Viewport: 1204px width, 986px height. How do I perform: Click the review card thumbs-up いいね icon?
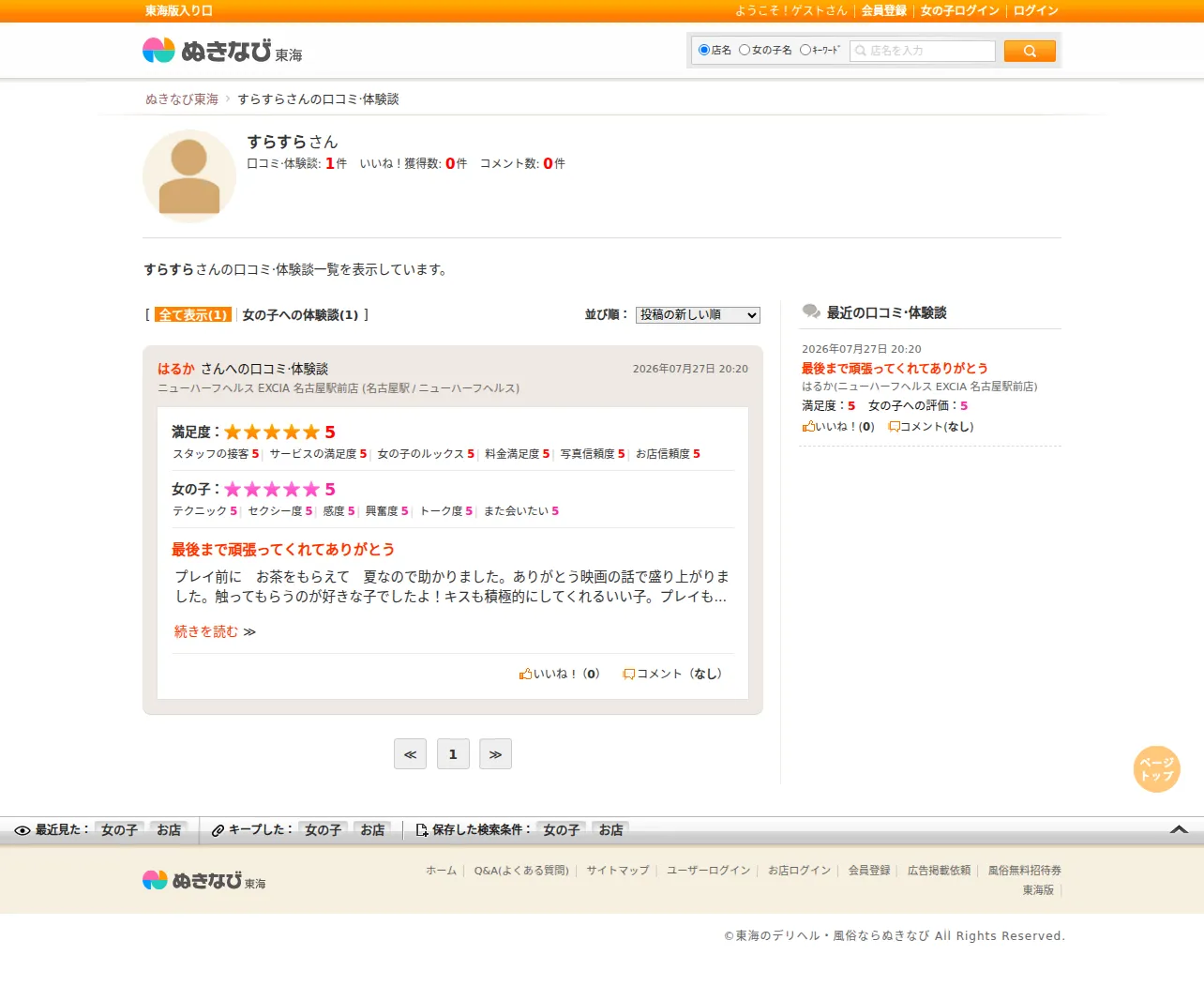click(525, 674)
